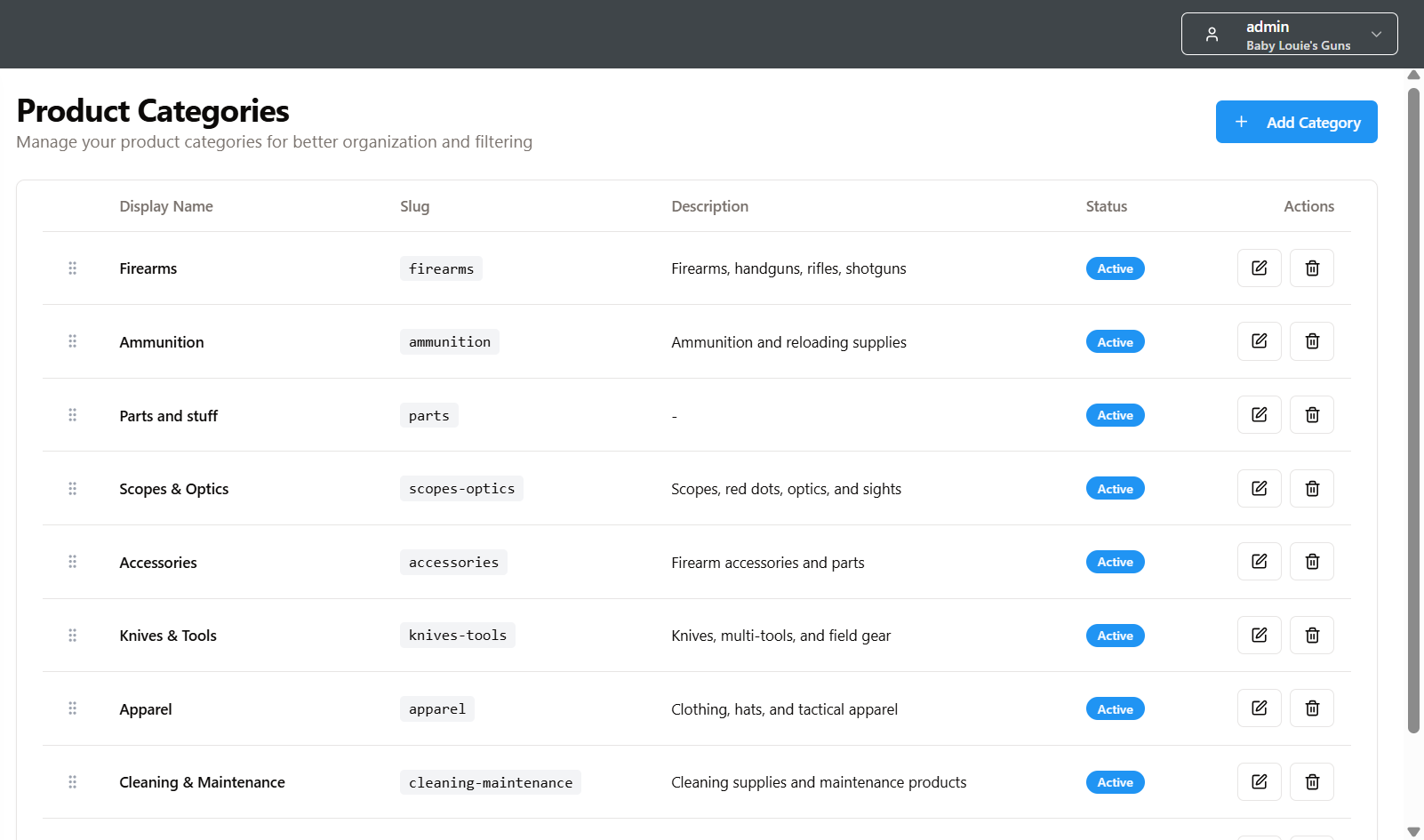Click the drag handle for Accessories row

pyautogui.click(x=73, y=562)
